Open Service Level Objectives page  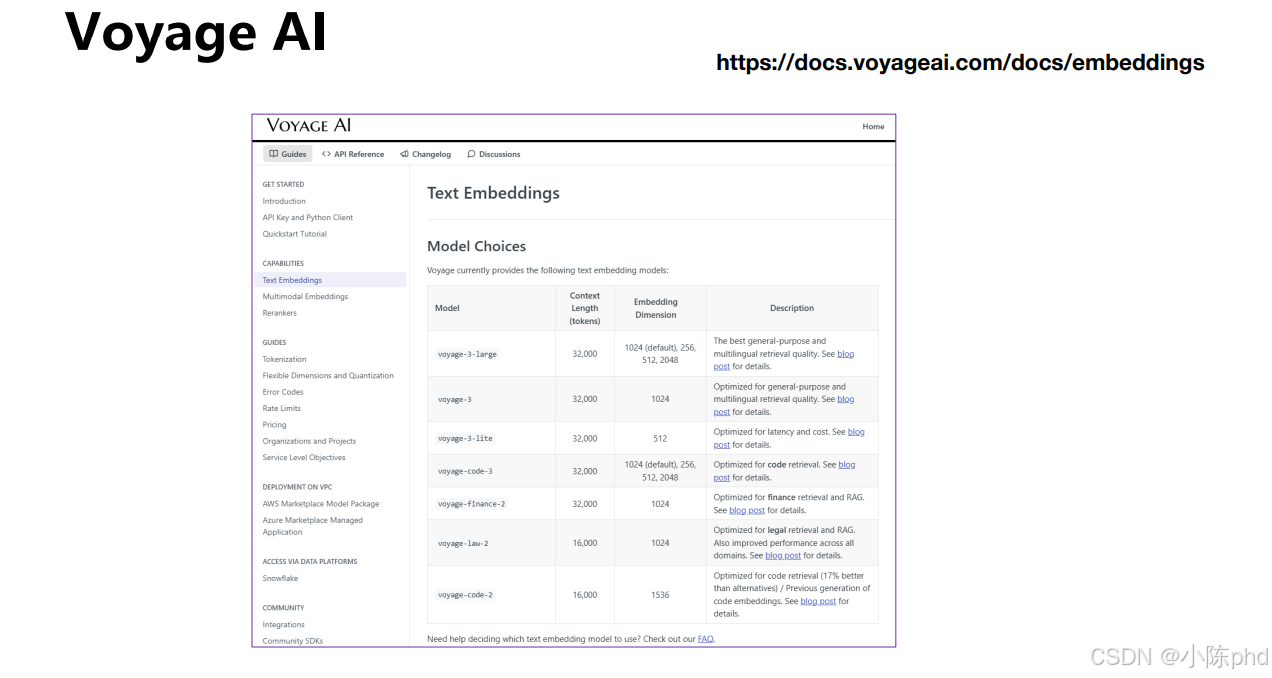click(x=304, y=458)
